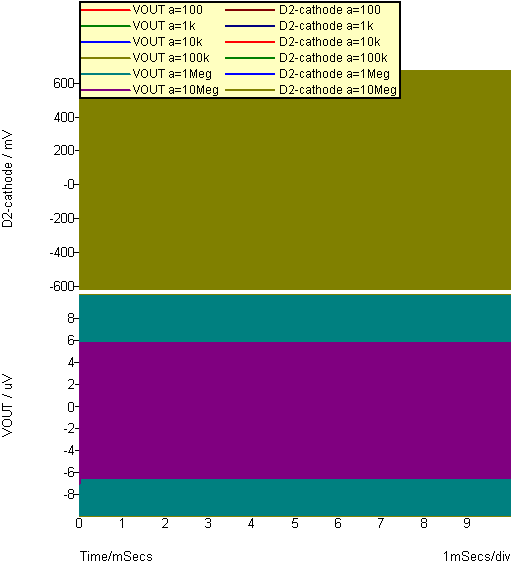This screenshot has width=512, height=563.
Task: Click the purple VOUT a=10Meg waveform band
Action: coord(295,410)
